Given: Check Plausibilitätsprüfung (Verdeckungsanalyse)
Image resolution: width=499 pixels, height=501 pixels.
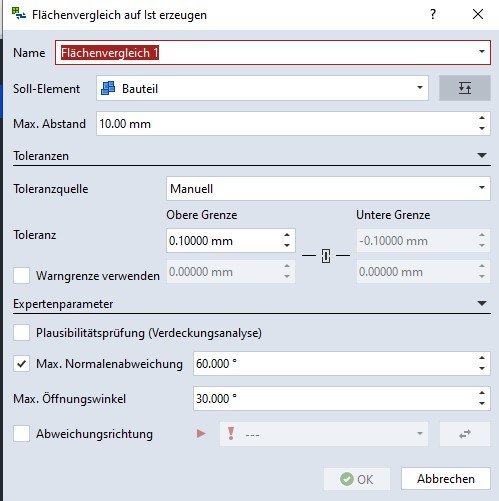Looking at the screenshot, I should [x=21, y=333].
